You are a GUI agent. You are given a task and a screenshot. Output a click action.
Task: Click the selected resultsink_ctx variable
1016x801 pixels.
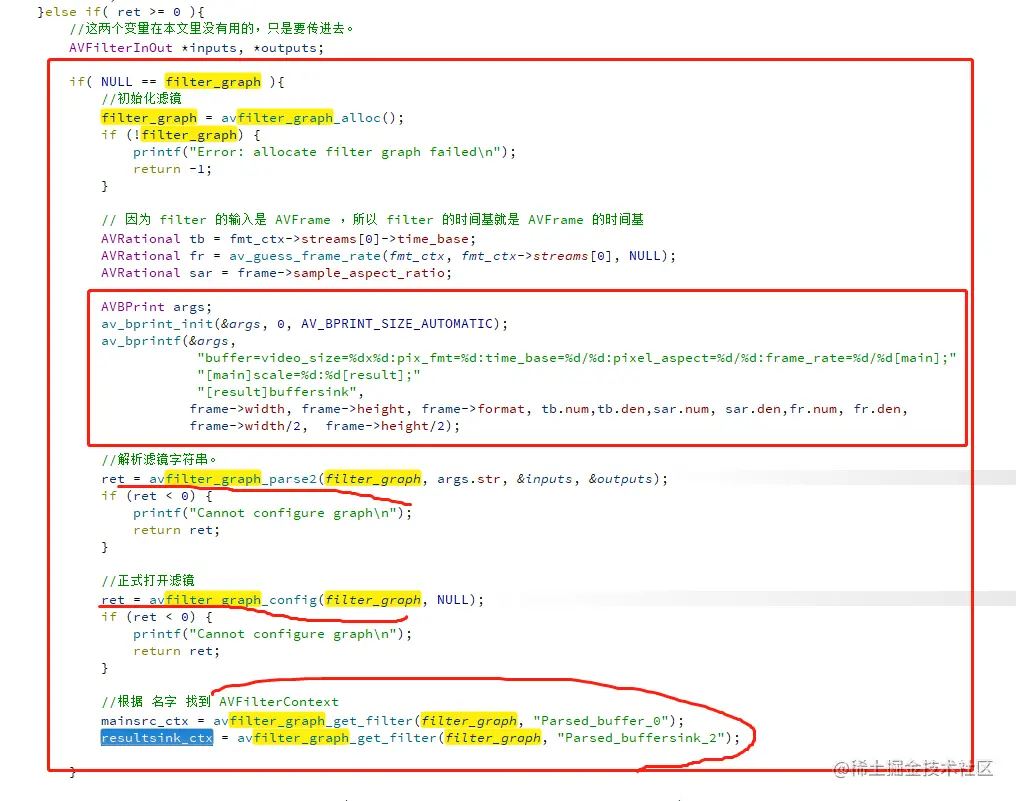[x=157, y=737]
